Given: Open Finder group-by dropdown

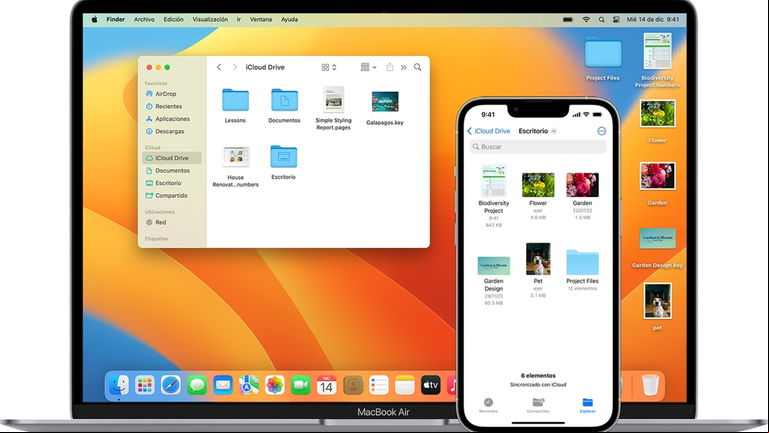Looking at the screenshot, I should coord(368,67).
